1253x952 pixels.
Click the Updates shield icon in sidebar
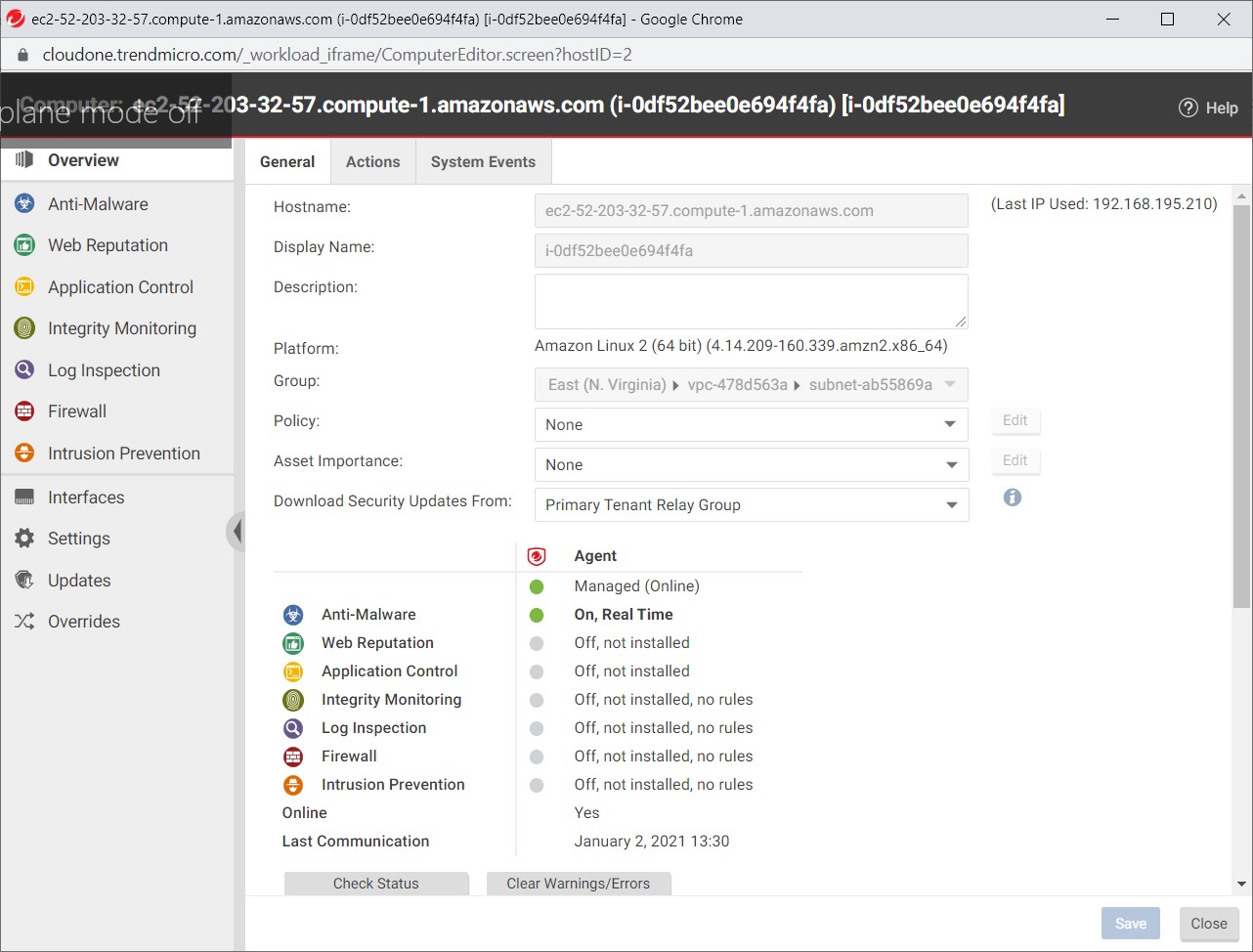pos(24,581)
